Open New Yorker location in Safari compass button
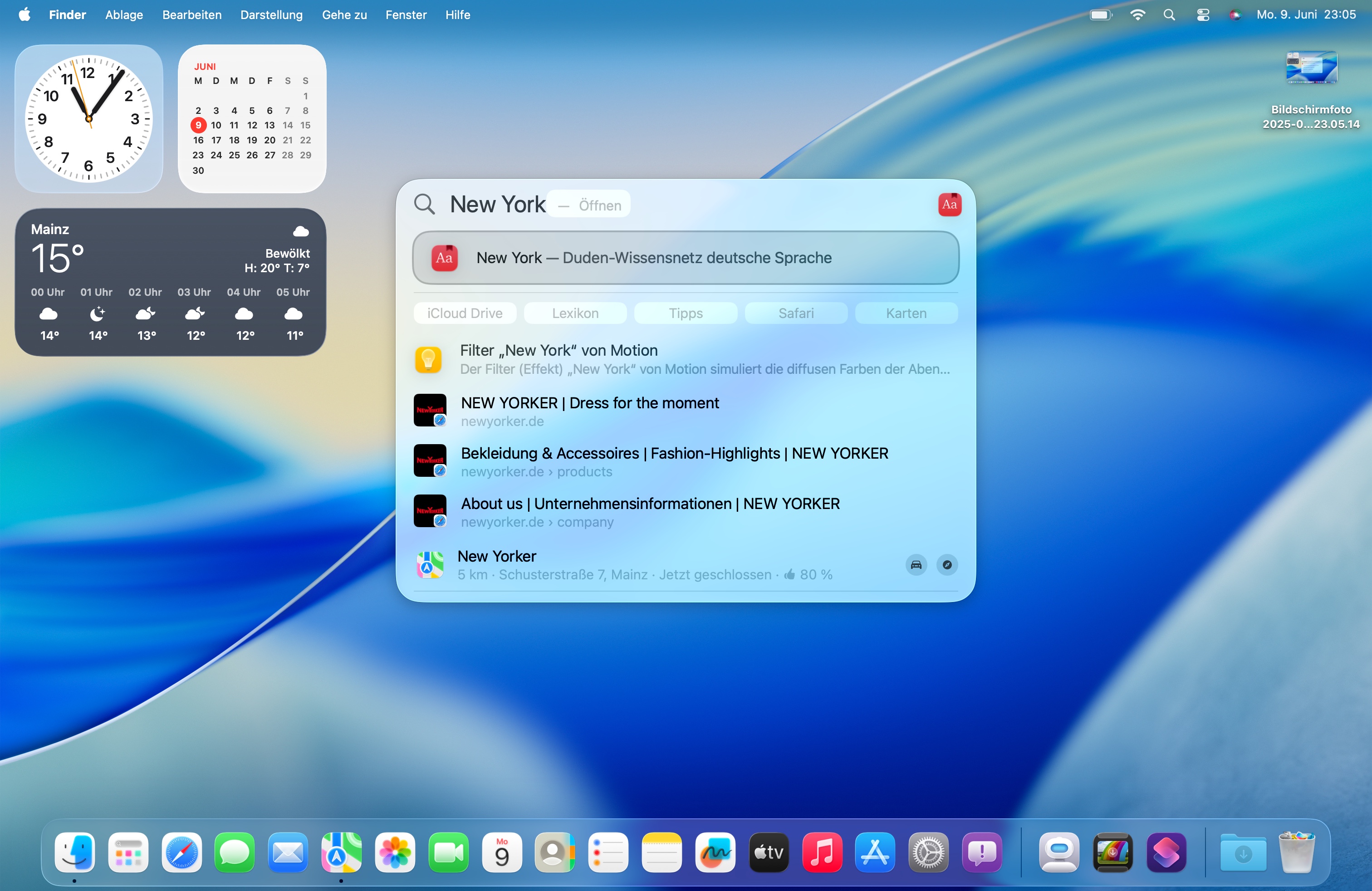 tap(947, 565)
